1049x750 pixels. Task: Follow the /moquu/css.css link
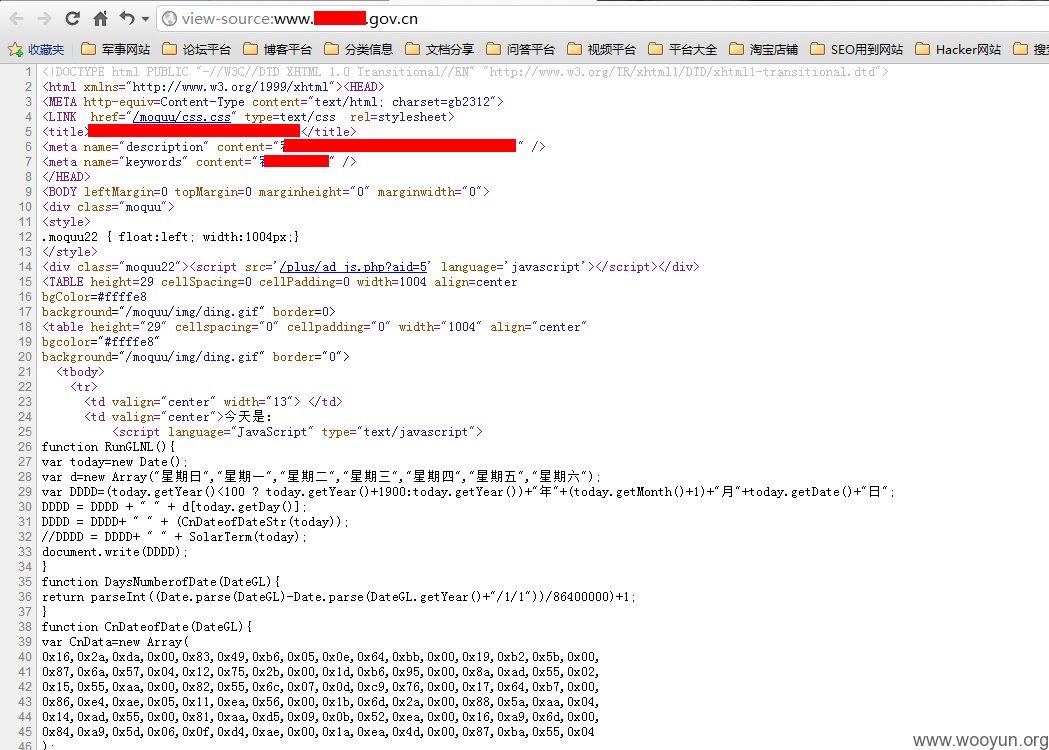181,117
